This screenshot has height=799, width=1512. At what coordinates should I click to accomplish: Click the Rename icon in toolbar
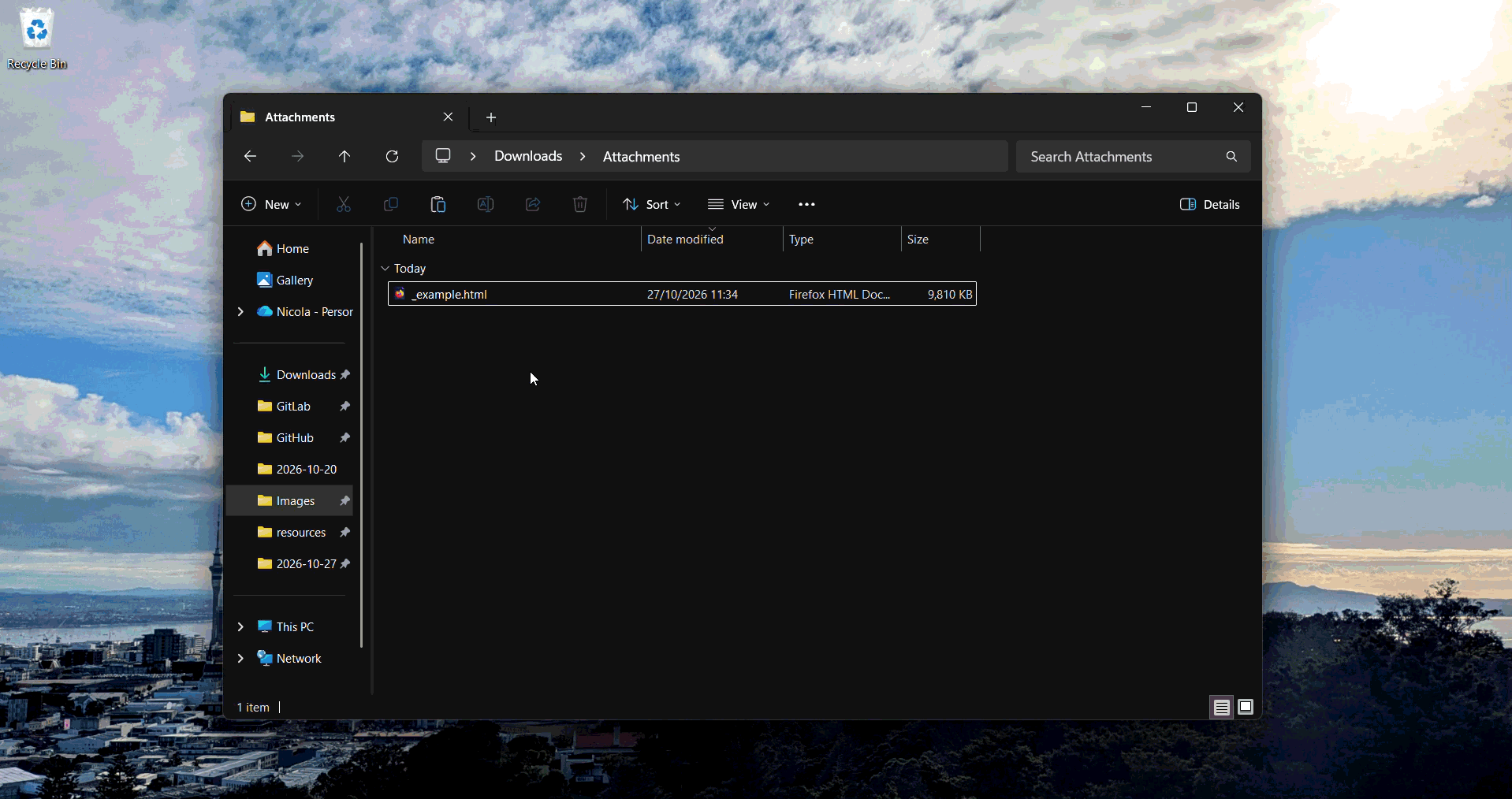(x=486, y=204)
